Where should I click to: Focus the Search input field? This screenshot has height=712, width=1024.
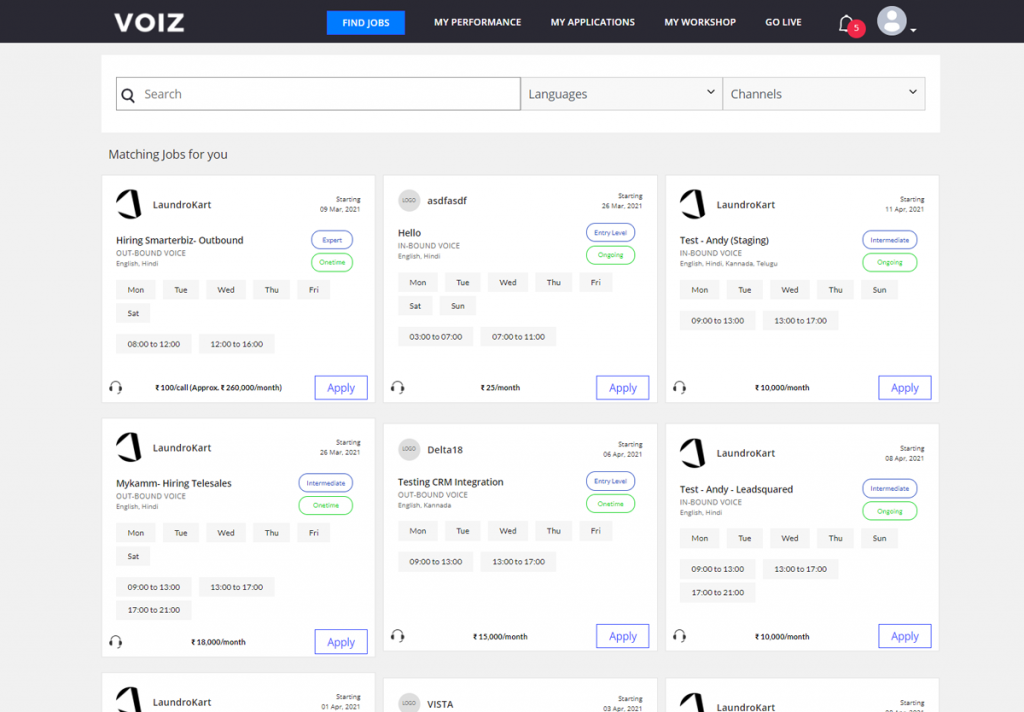319,93
